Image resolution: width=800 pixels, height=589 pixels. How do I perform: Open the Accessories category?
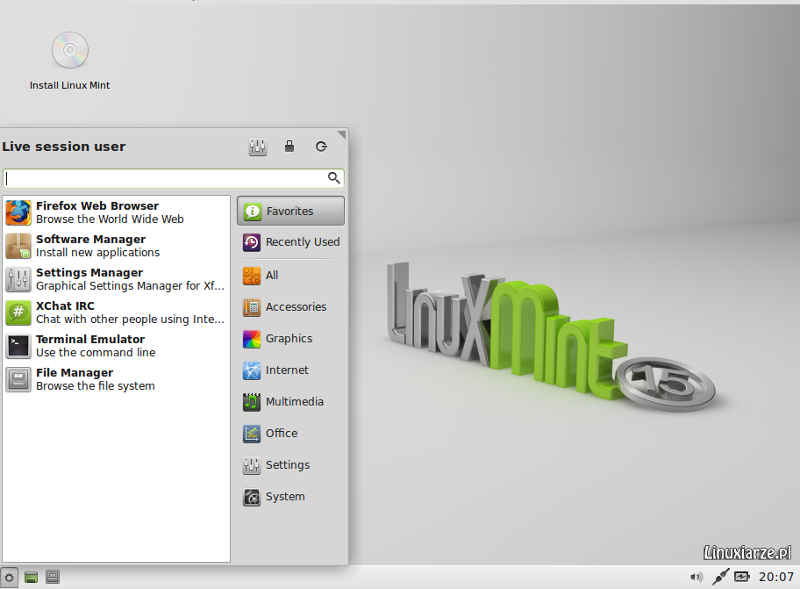click(291, 307)
